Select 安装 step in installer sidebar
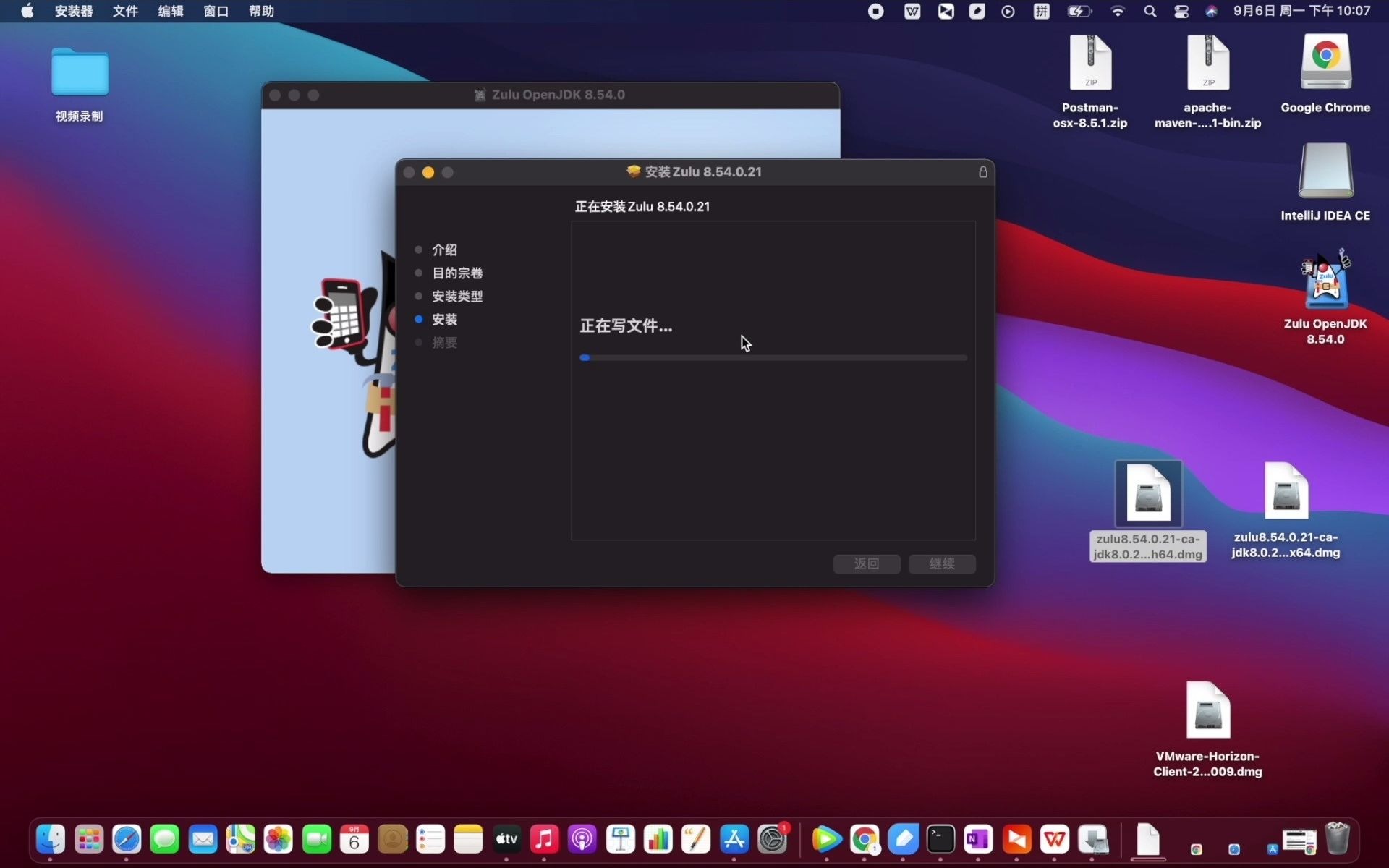The width and height of the screenshot is (1389, 868). tap(444, 319)
